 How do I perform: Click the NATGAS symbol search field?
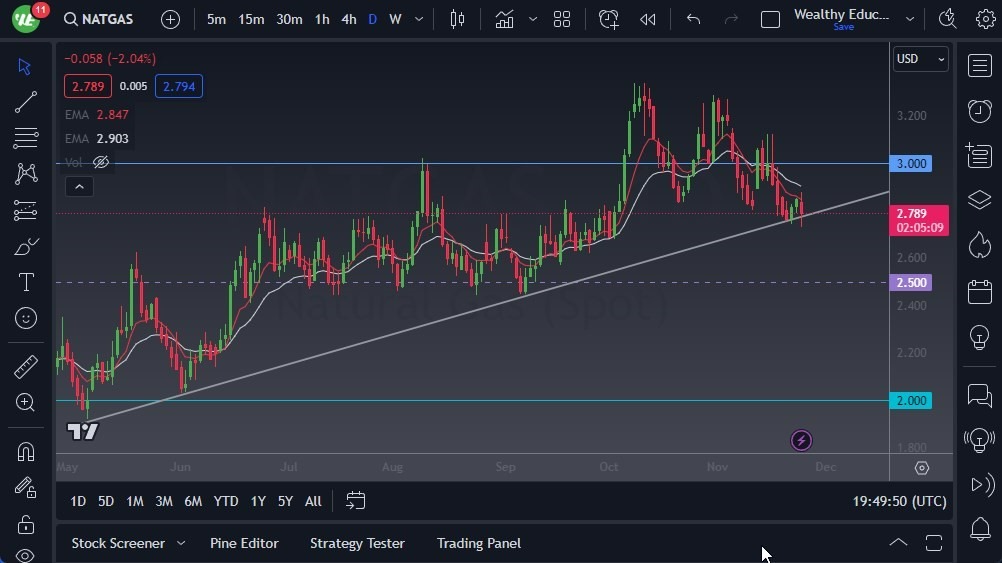[108, 19]
